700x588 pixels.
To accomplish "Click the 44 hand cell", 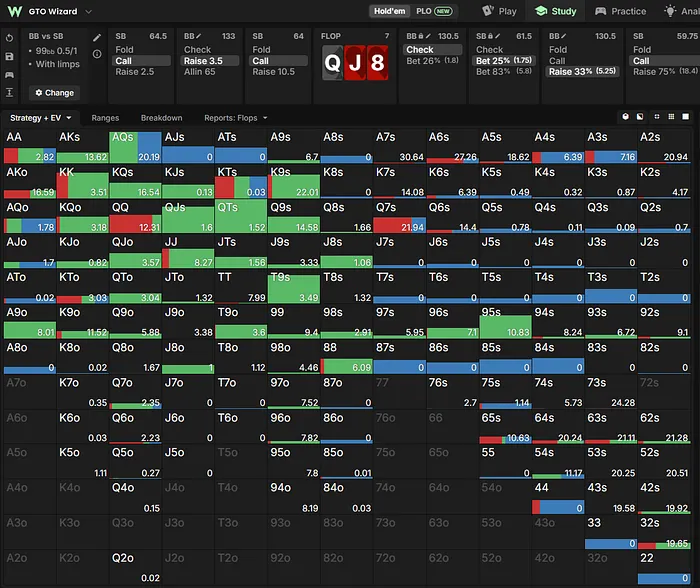I will (x=558, y=498).
